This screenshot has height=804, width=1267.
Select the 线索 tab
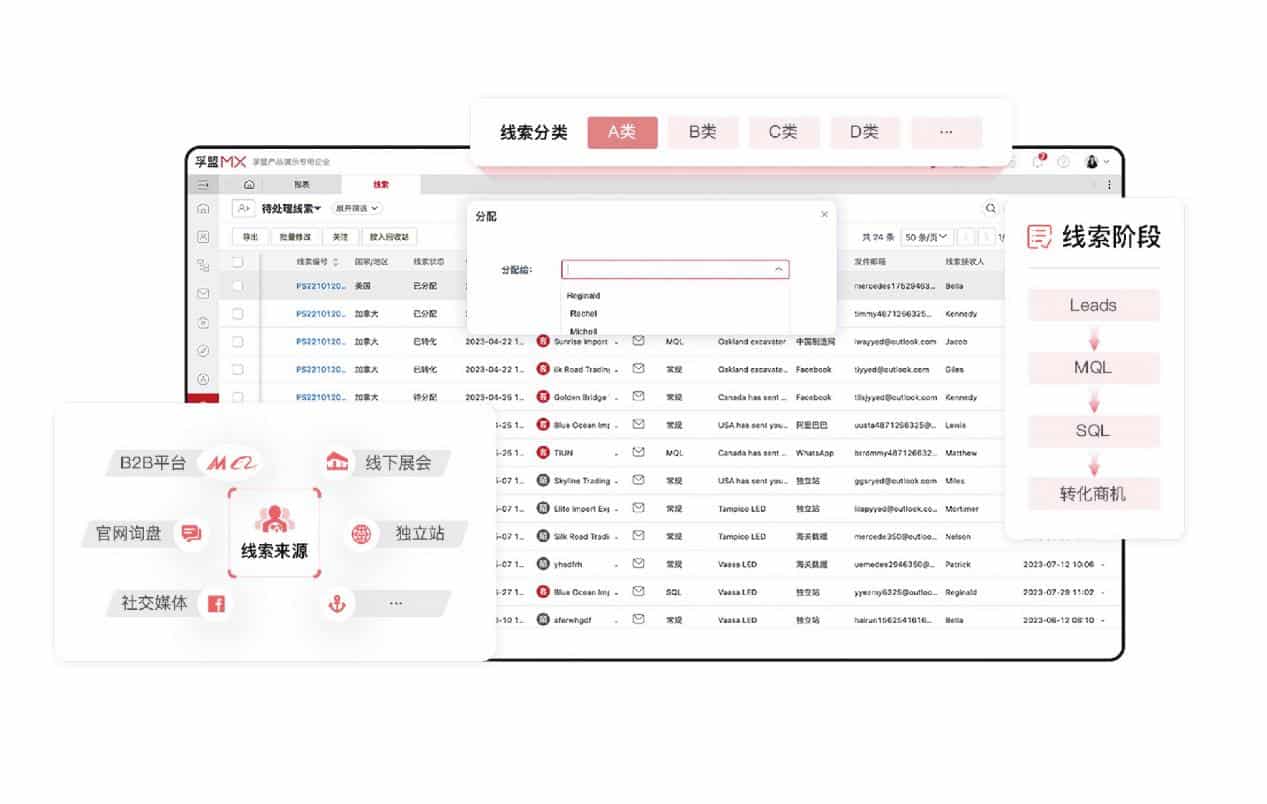382,184
